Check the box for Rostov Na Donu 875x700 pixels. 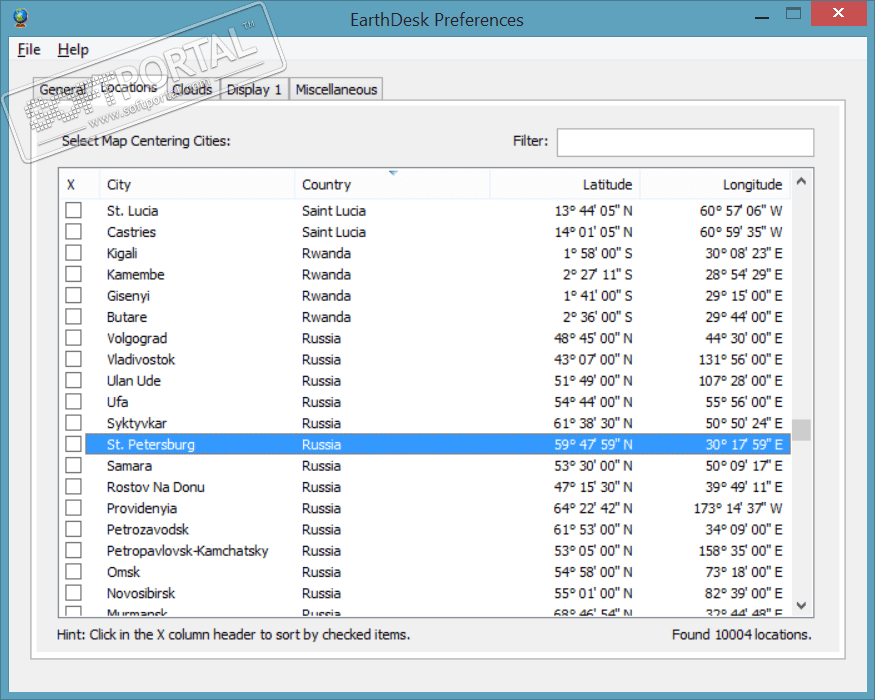coord(73,486)
